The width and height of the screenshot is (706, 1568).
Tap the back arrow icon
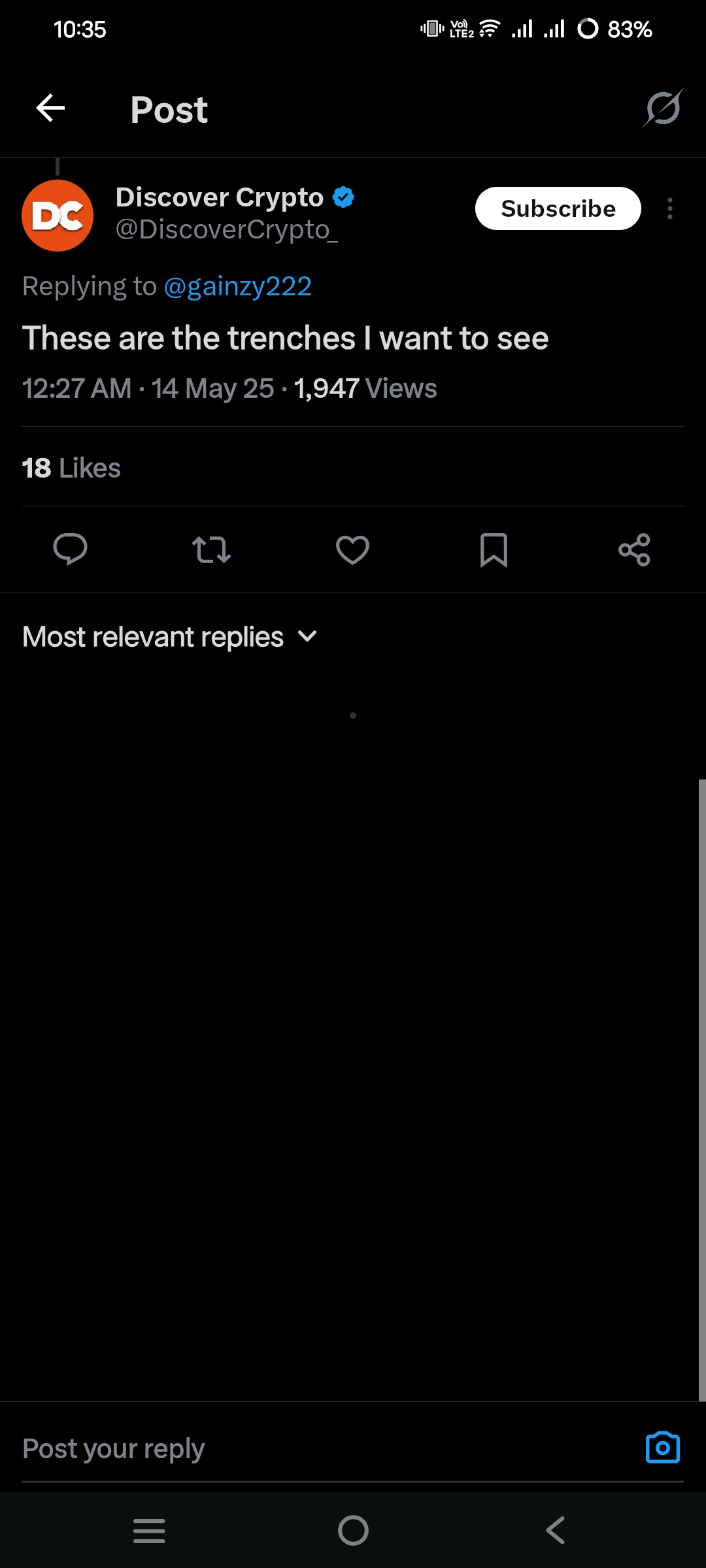(50, 108)
